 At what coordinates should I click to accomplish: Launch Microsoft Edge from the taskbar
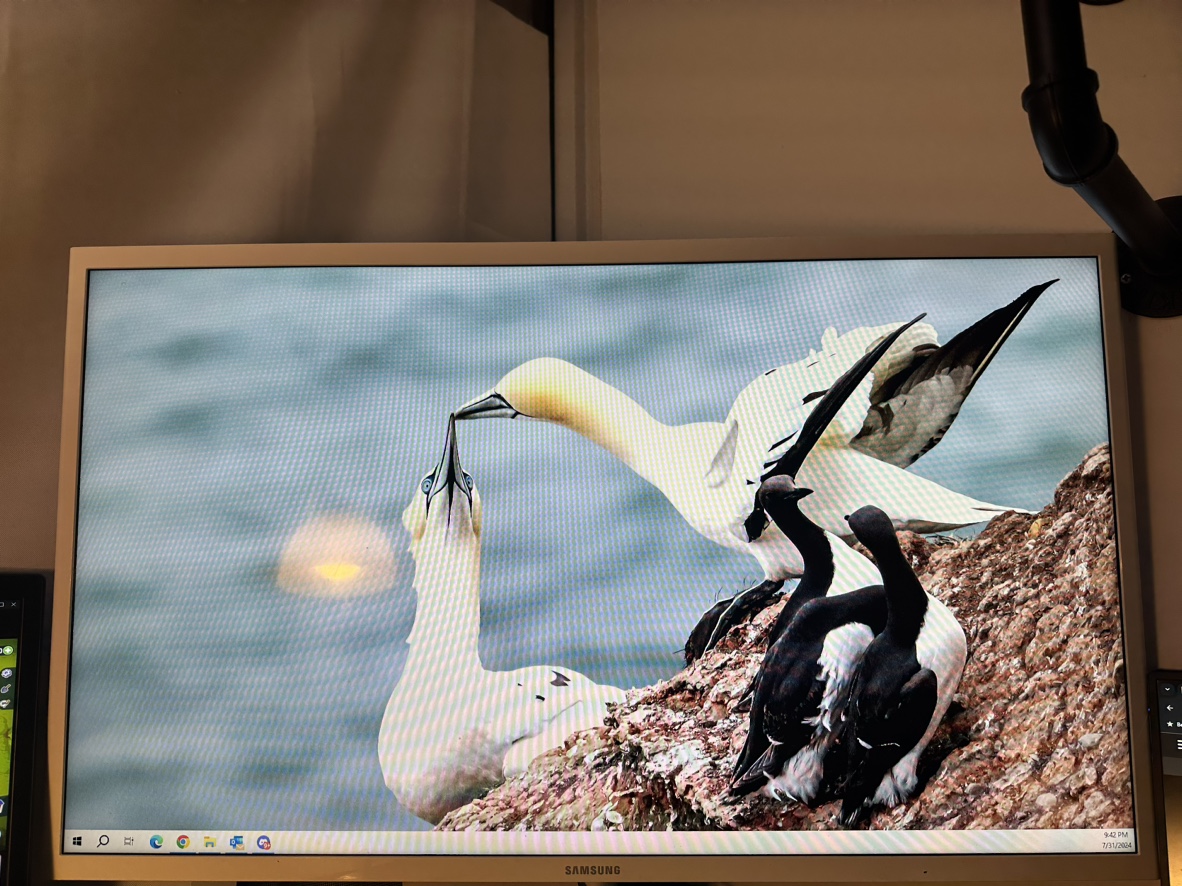(156, 842)
